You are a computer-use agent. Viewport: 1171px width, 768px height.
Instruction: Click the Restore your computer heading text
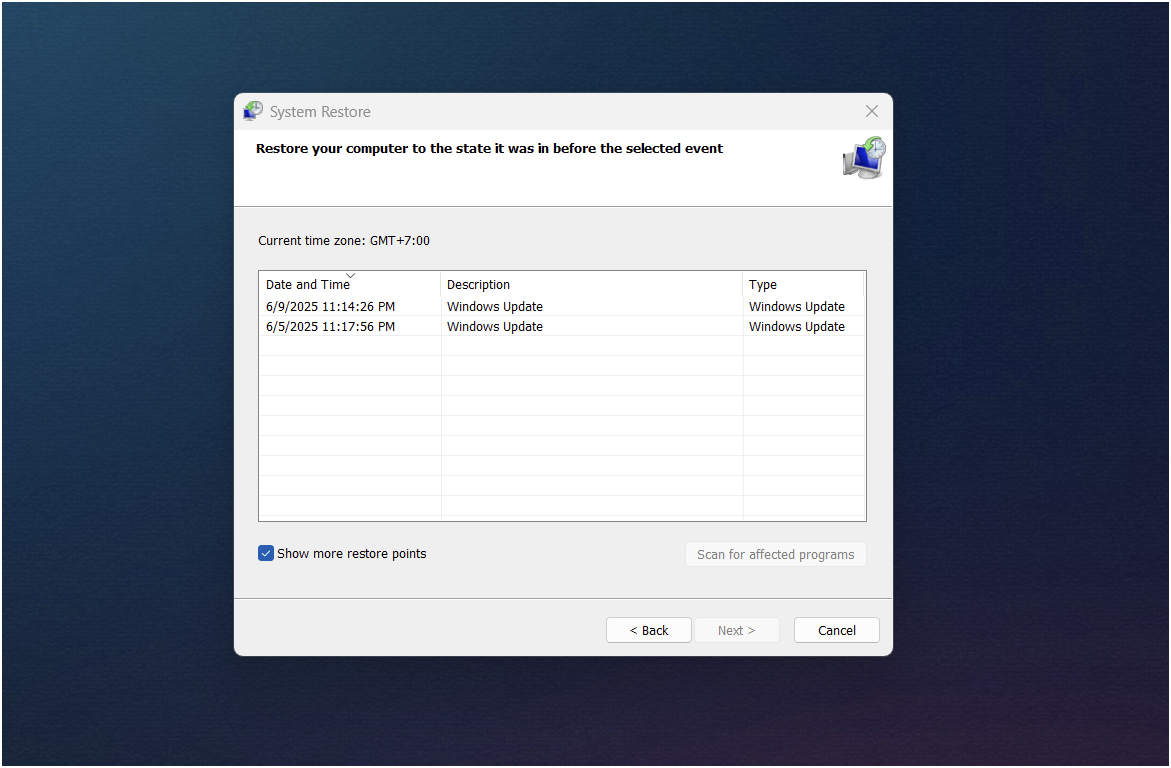point(489,149)
